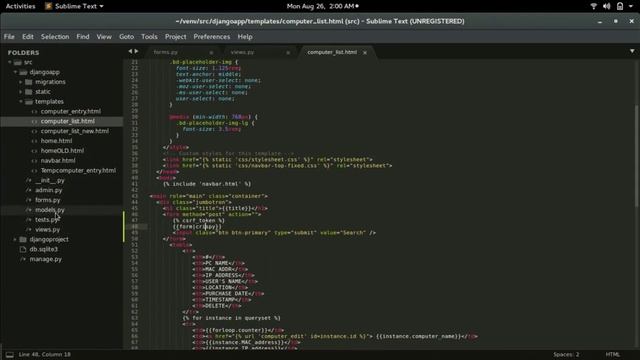The image size is (640, 360).
Task: Open the Sublime Text app menu
Action: (x=74, y=6)
